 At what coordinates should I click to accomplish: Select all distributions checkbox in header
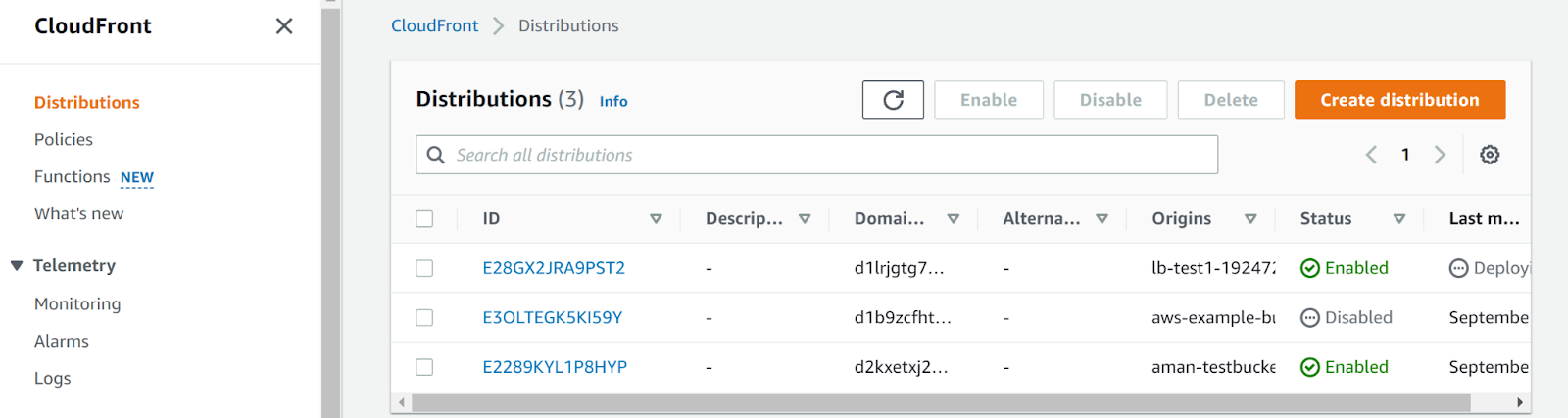(424, 219)
